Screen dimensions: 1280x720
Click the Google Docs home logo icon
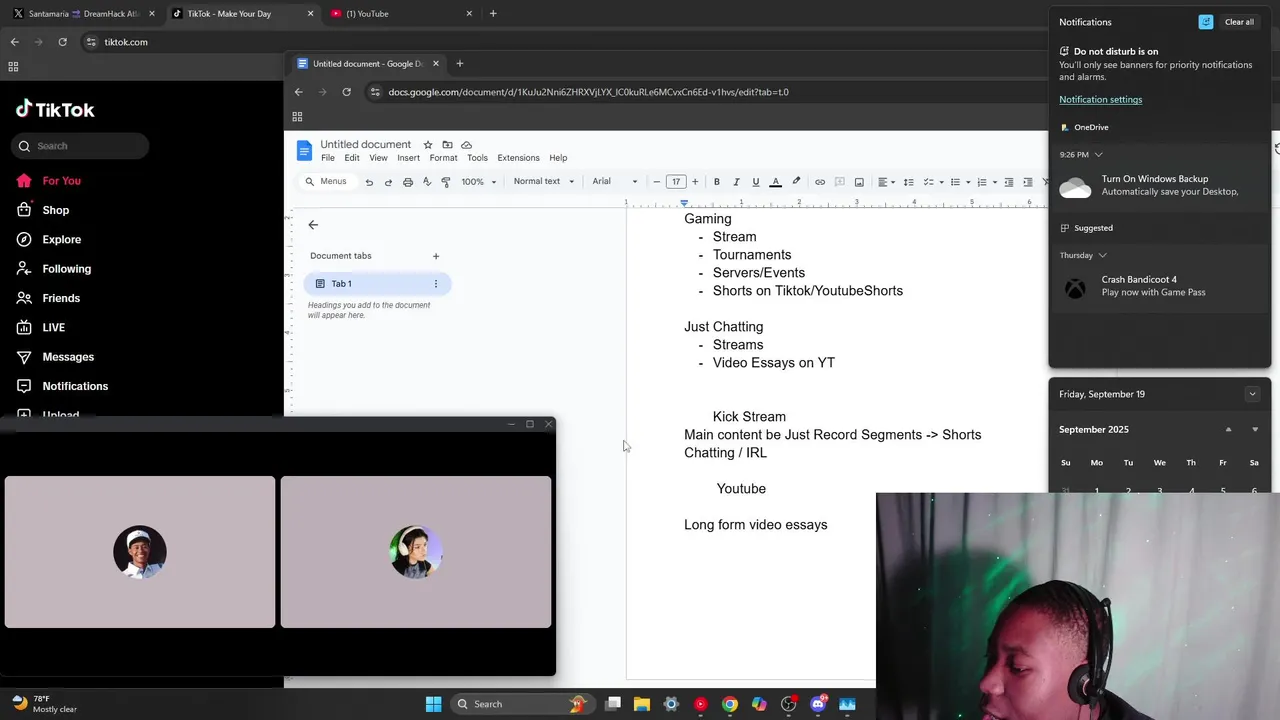pos(304,151)
